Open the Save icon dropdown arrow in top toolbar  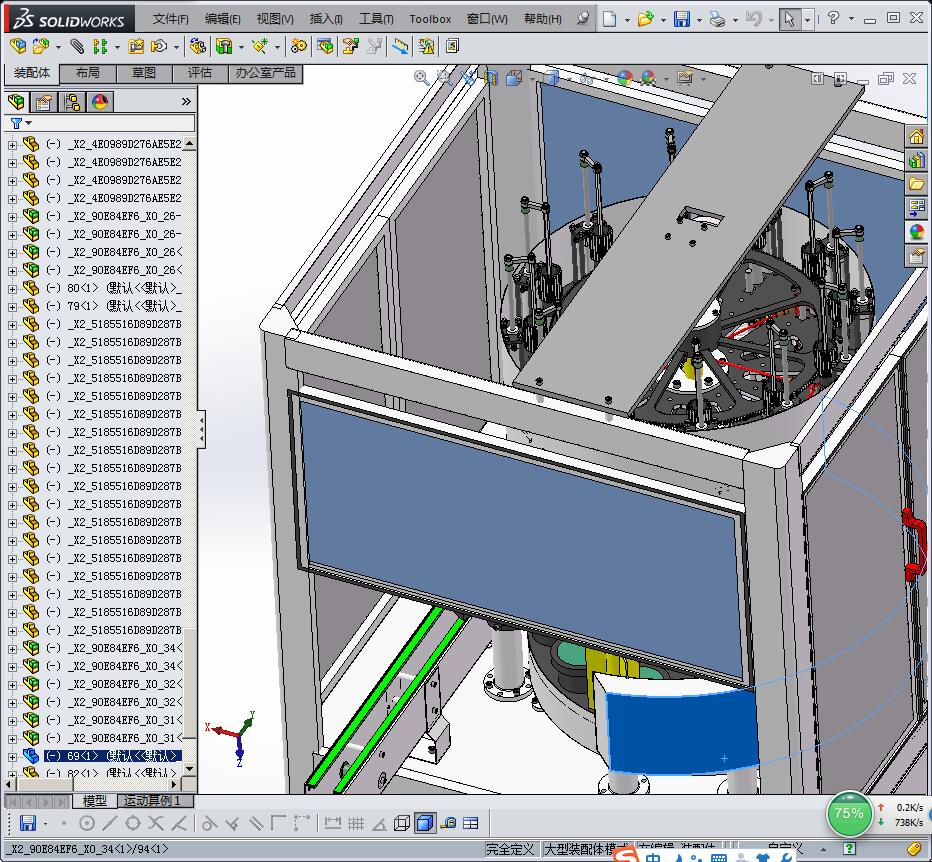699,20
